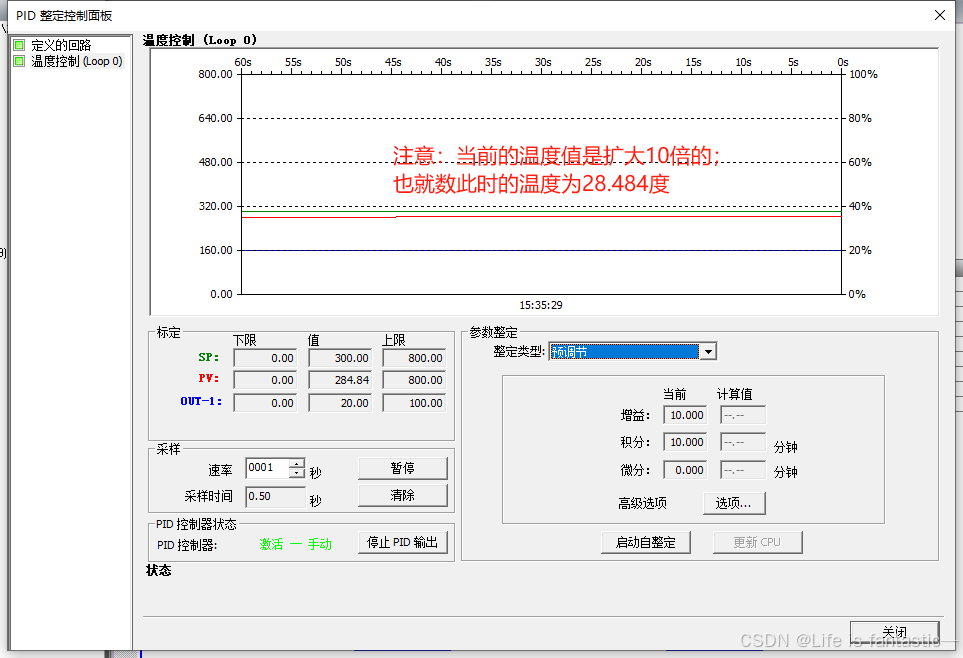Click 启动自整定 button
Image resolution: width=963 pixels, height=658 pixels.
pyautogui.click(x=645, y=542)
